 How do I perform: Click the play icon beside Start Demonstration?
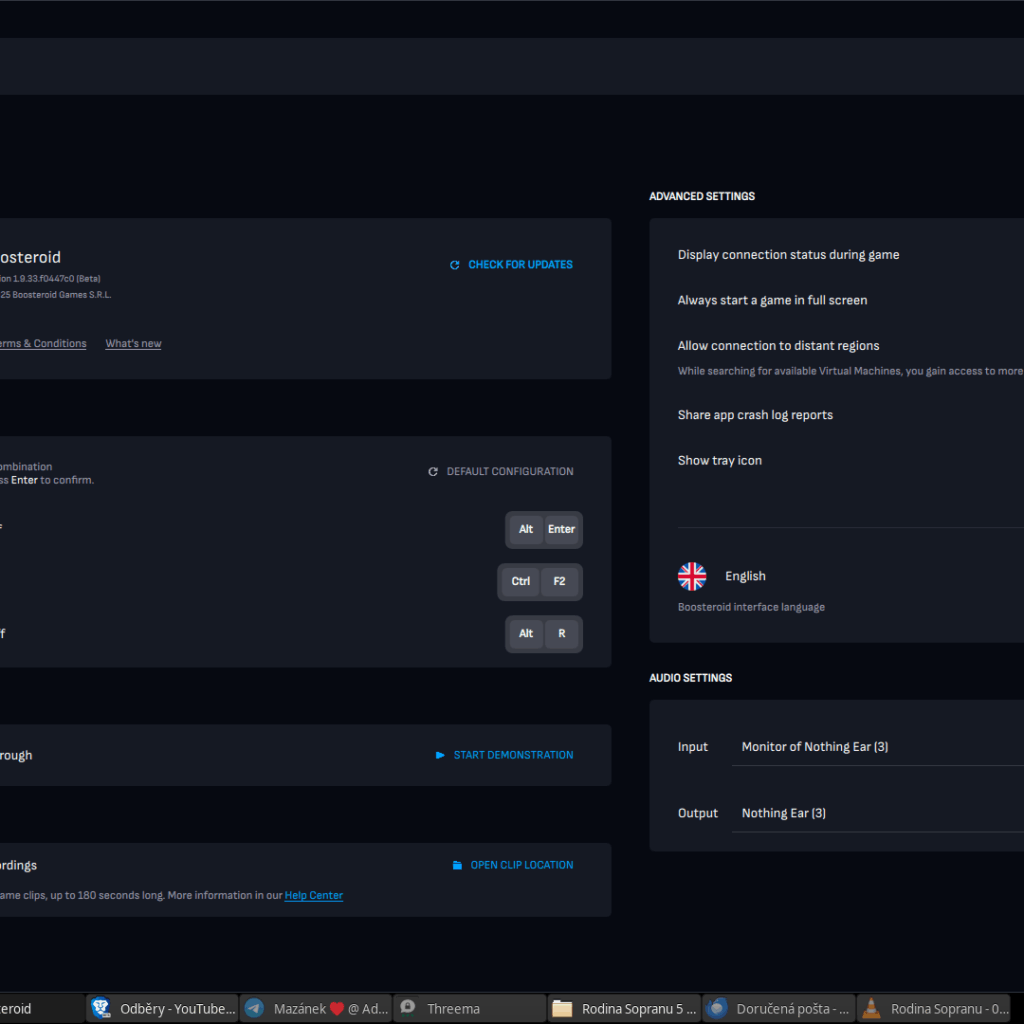[440, 755]
